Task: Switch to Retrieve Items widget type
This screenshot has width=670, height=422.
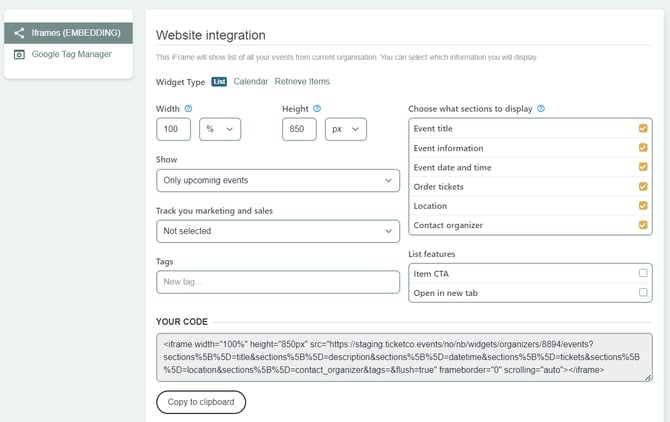Action: coord(302,82)
